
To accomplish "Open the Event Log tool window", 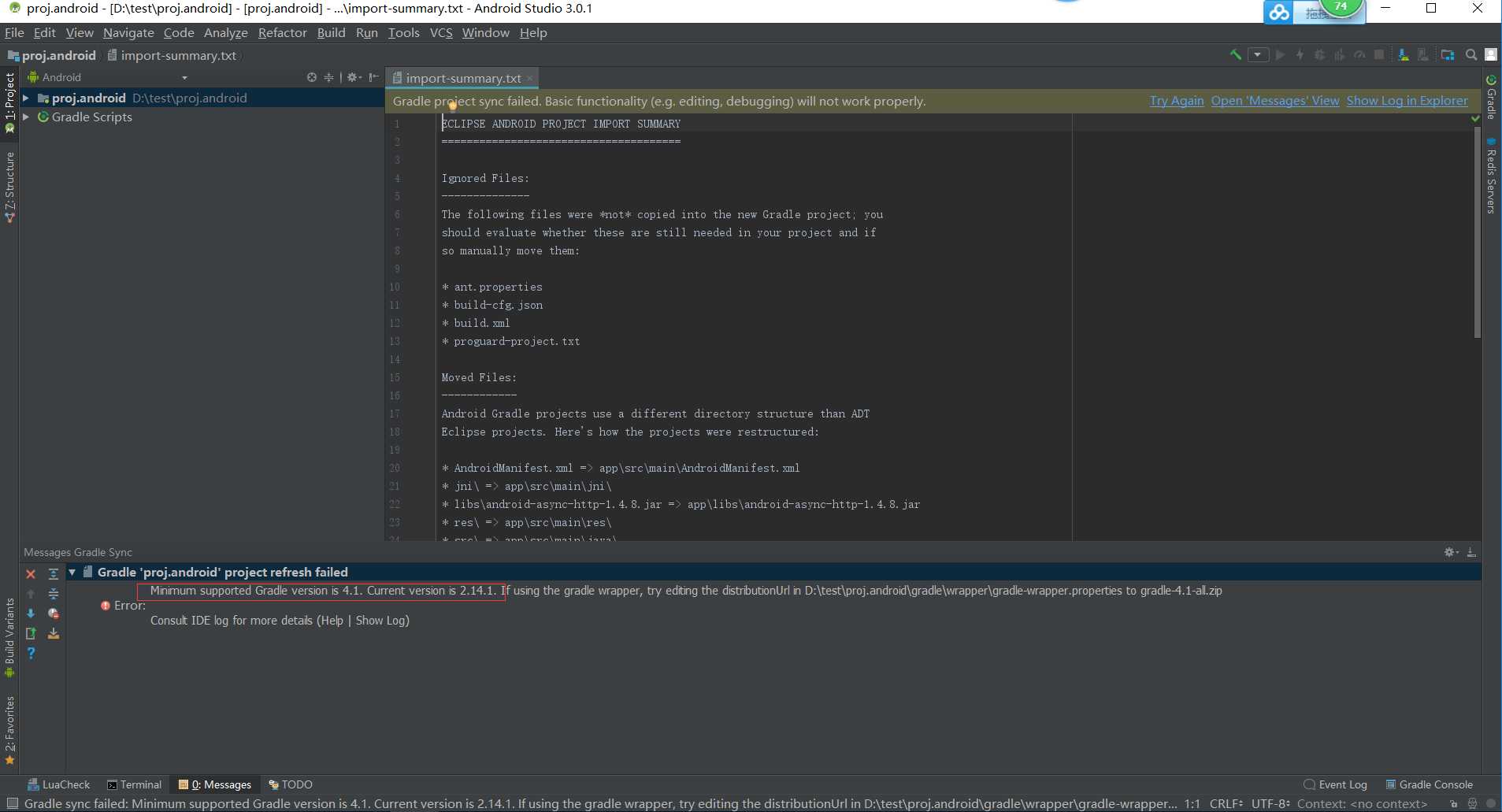I will point(1336,784).
